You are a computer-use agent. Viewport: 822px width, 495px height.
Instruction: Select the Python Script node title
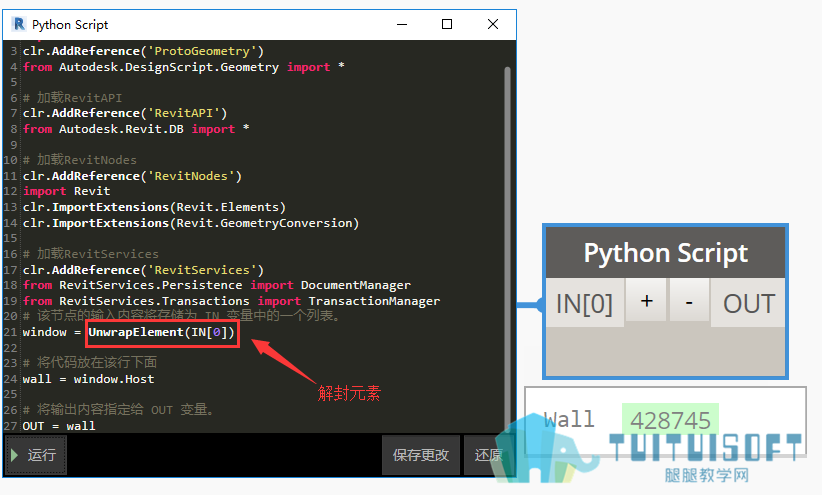tap(666, 253)
